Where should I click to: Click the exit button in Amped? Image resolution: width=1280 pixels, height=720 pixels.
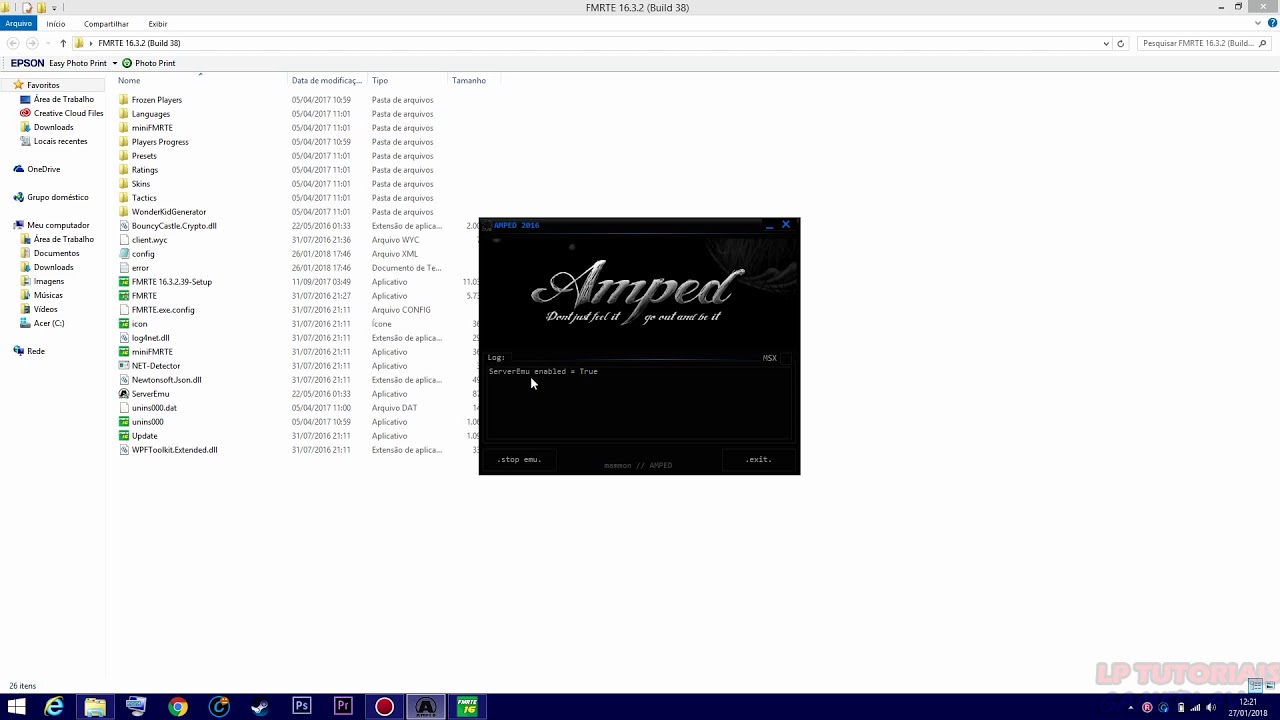(x=758, y=459)
